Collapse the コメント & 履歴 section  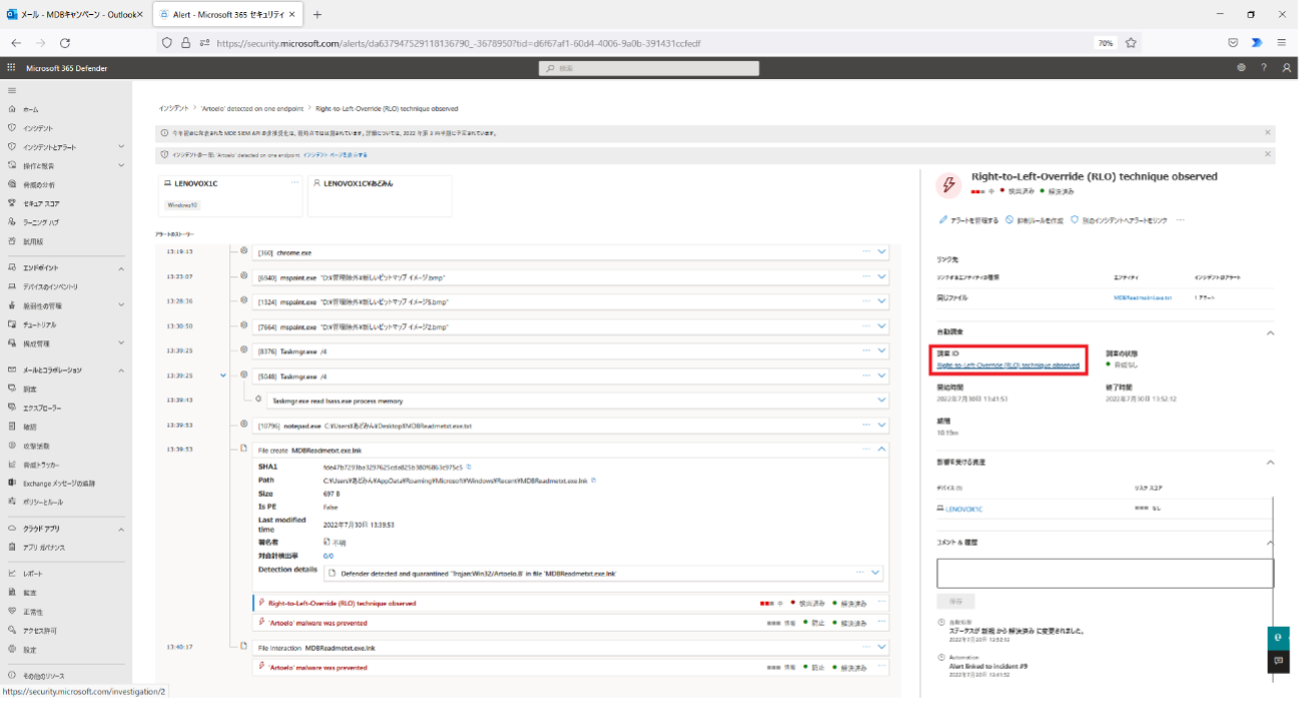point(1270,543)
